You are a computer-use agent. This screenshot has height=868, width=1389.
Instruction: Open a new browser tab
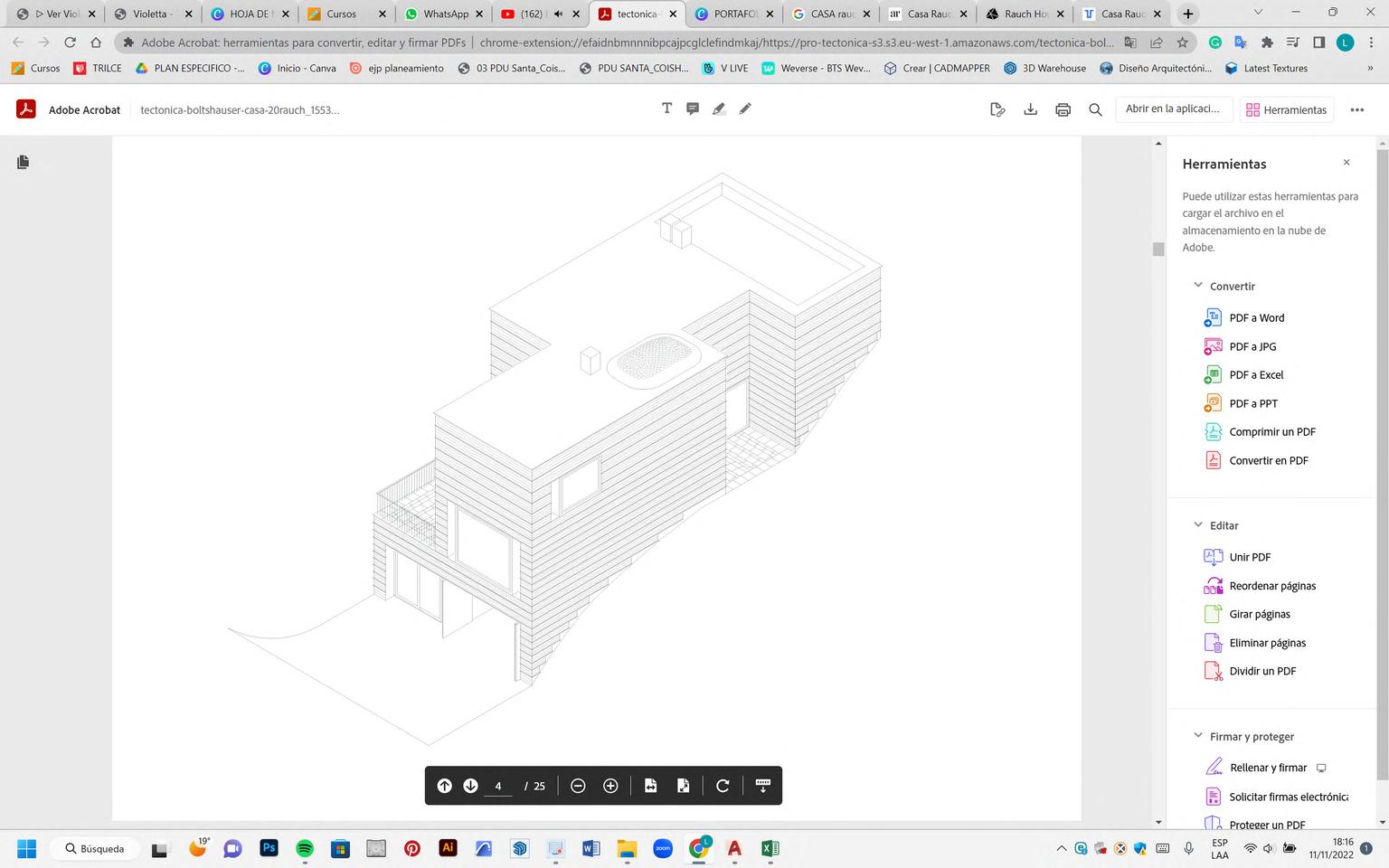1188,14
